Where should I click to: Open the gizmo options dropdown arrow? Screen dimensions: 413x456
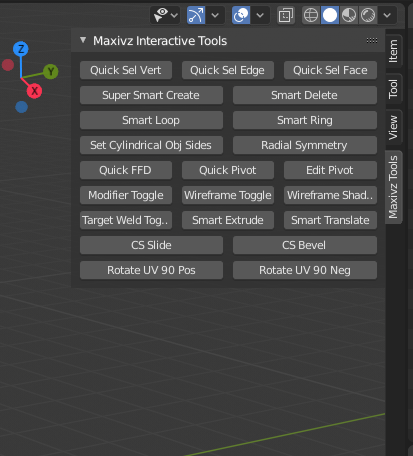[215, 15]
